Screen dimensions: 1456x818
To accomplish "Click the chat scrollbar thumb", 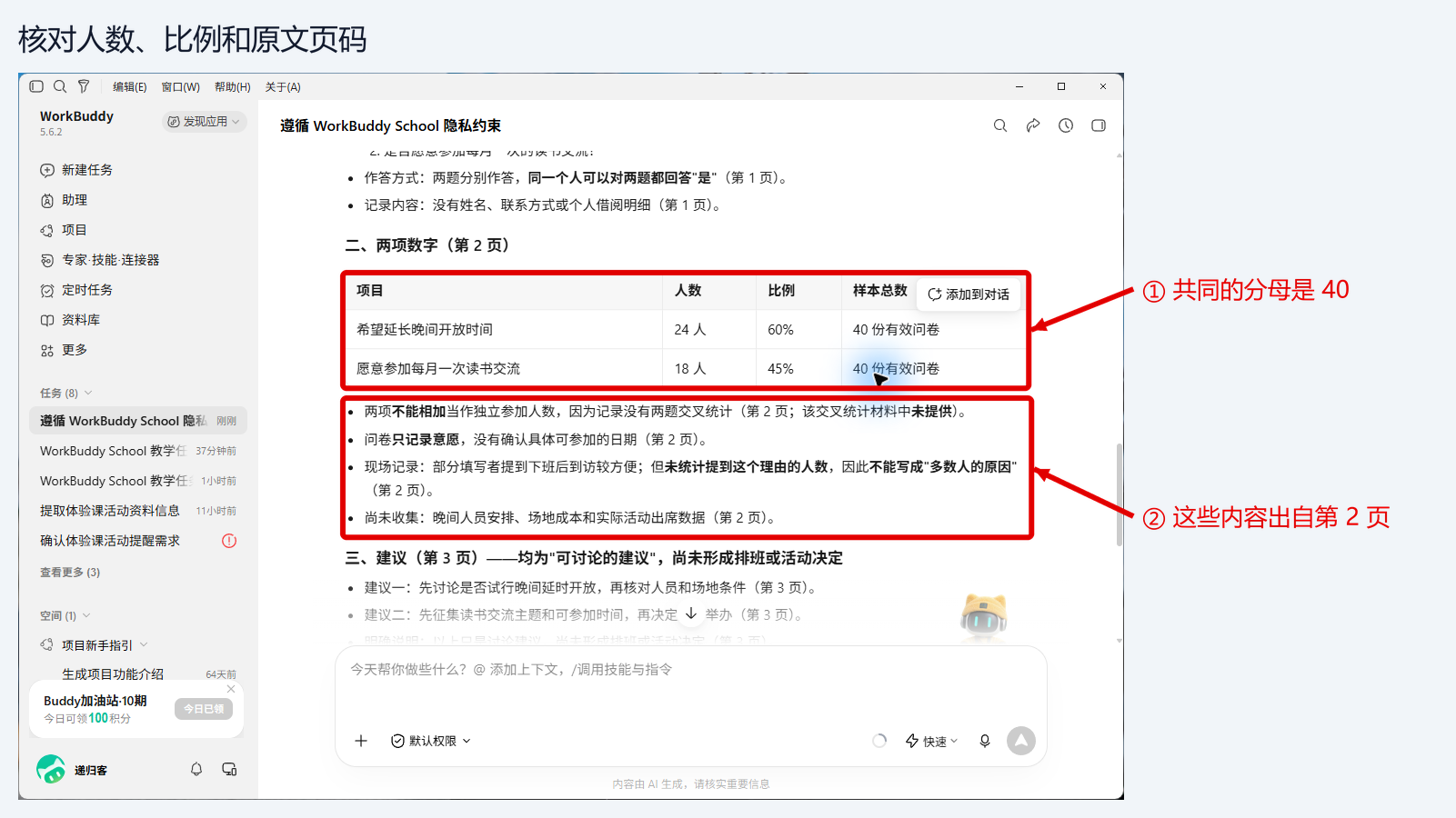I will click(x=1119, y=494).
